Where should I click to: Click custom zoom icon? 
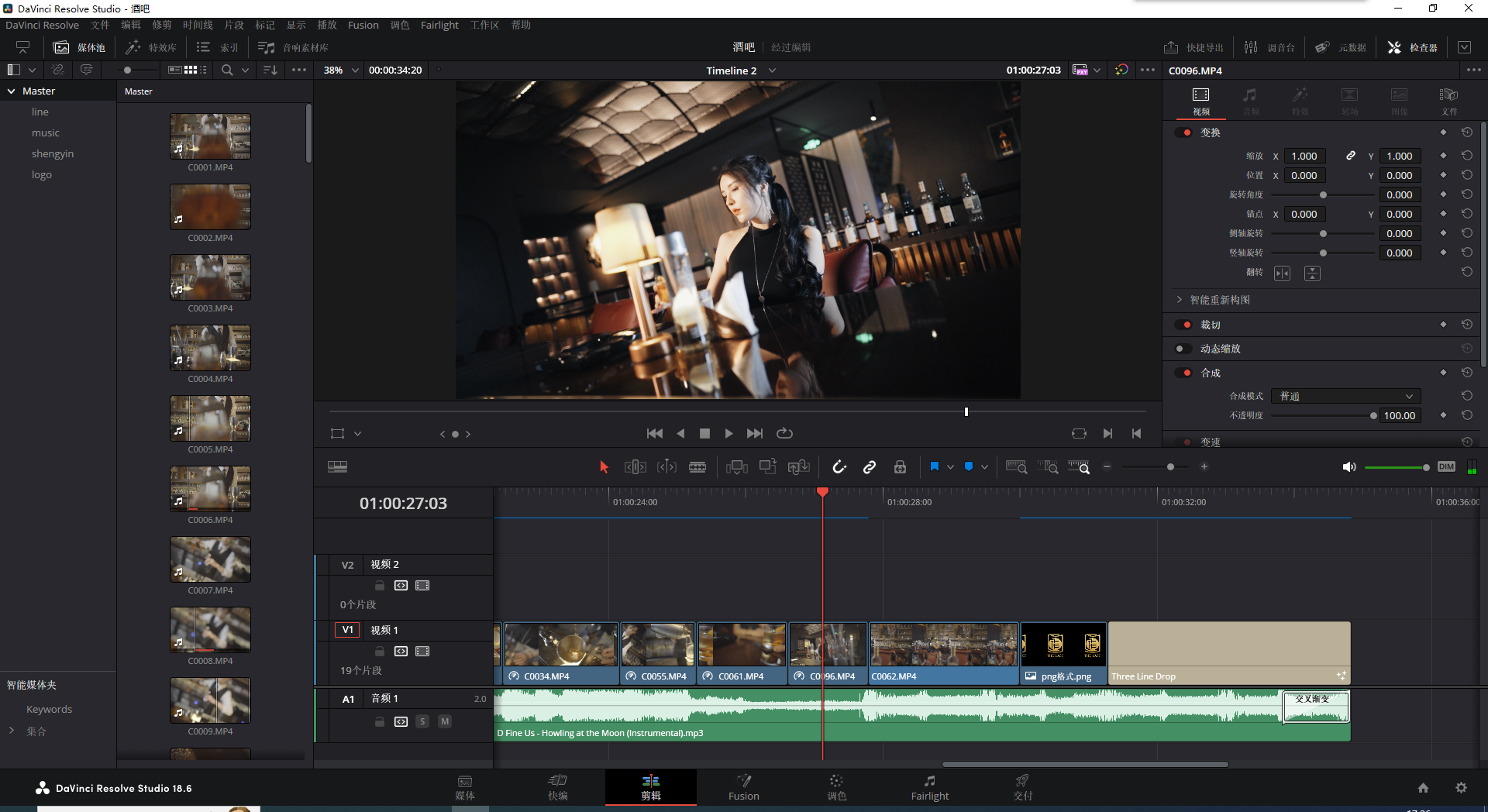[x=1079, y=467]
